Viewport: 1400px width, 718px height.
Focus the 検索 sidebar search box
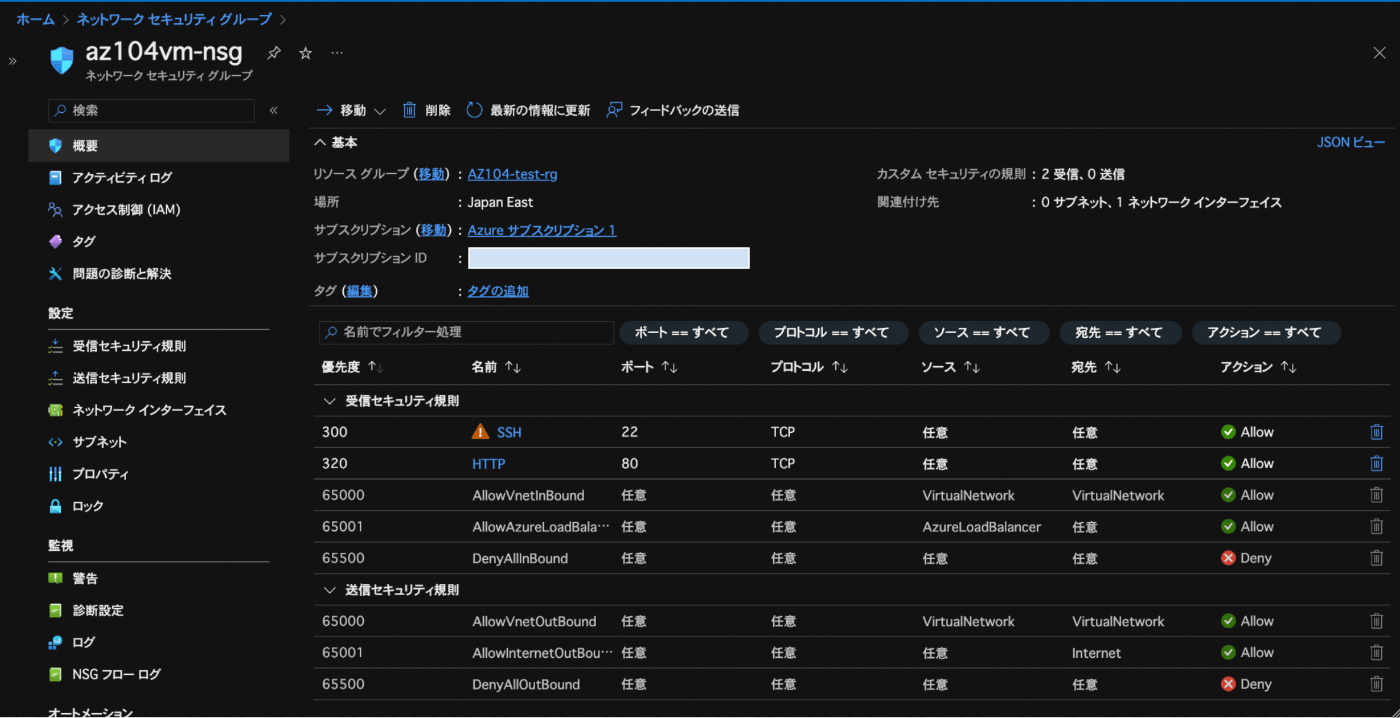click(151, 110)
